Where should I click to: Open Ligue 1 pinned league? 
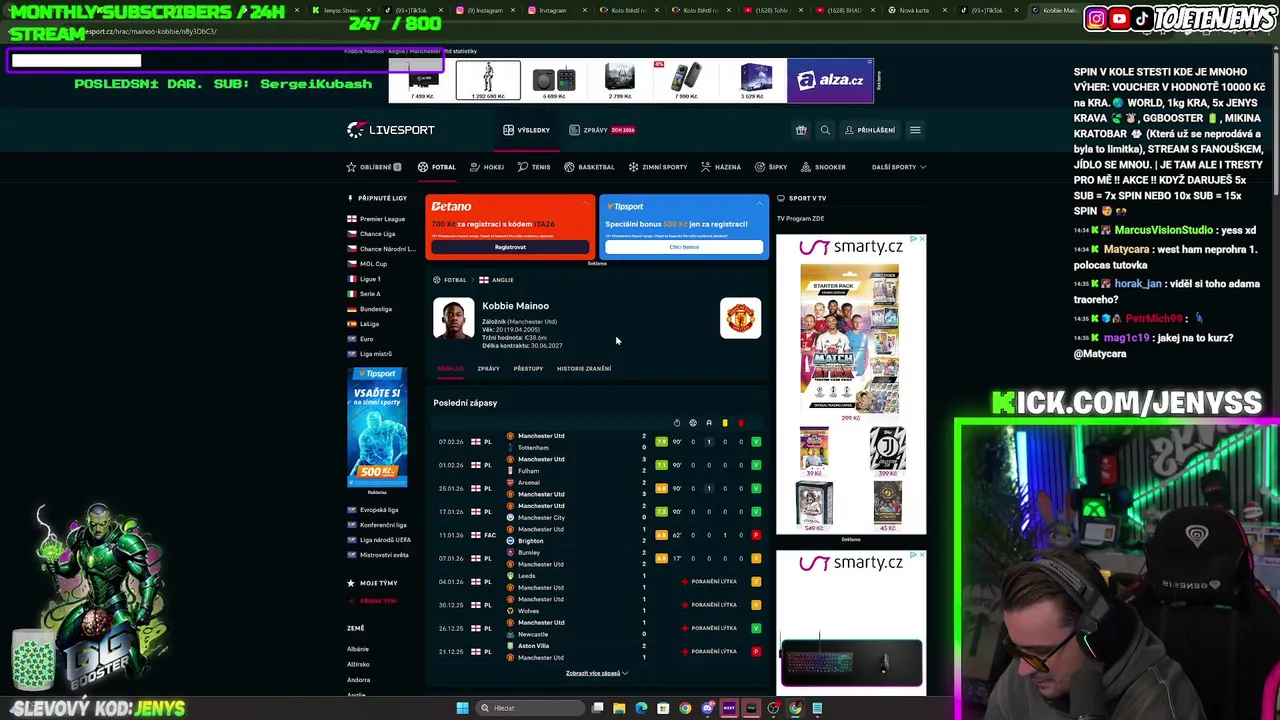tap(364, 279)
